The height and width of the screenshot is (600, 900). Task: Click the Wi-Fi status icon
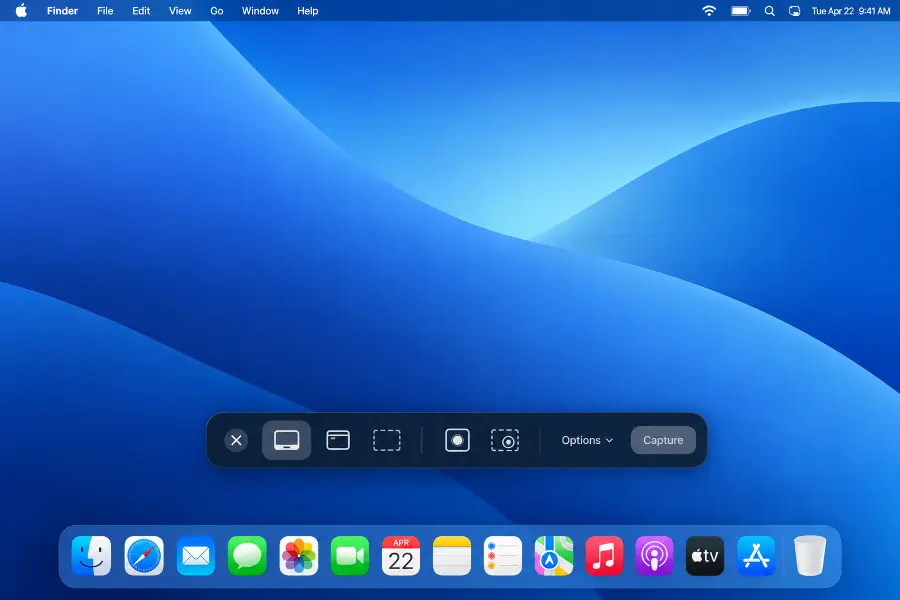click(x=709, y=11)
